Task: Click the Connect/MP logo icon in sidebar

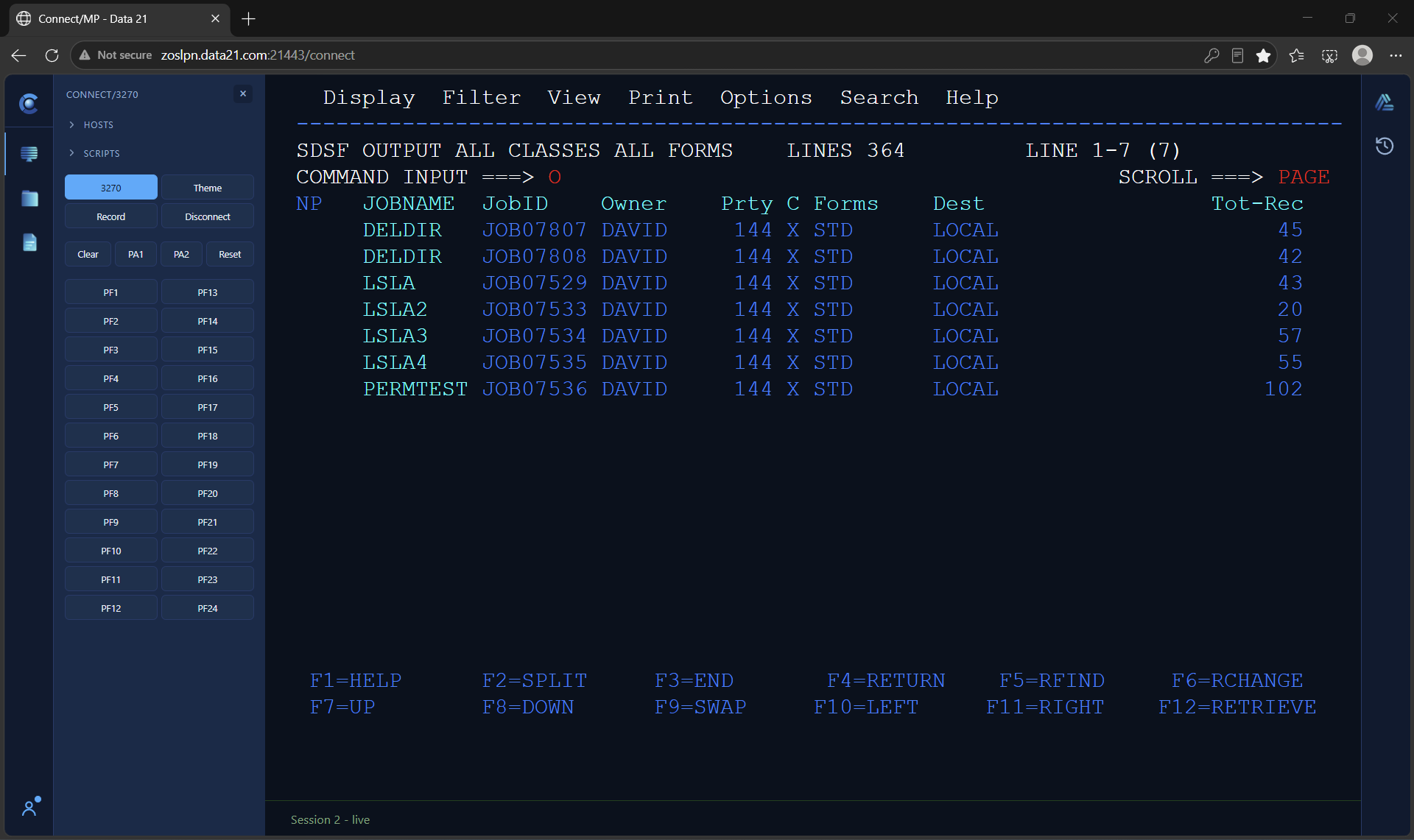Action: [x=29, y=104]
